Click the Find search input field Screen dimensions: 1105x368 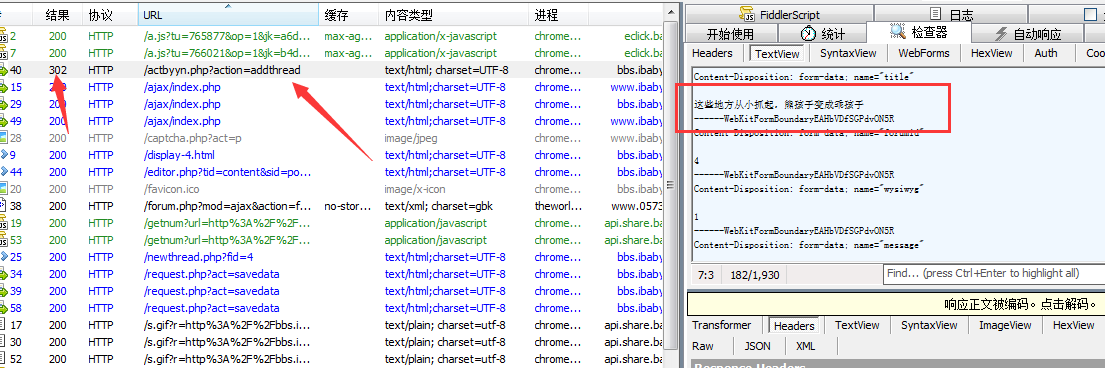[994, 274]
